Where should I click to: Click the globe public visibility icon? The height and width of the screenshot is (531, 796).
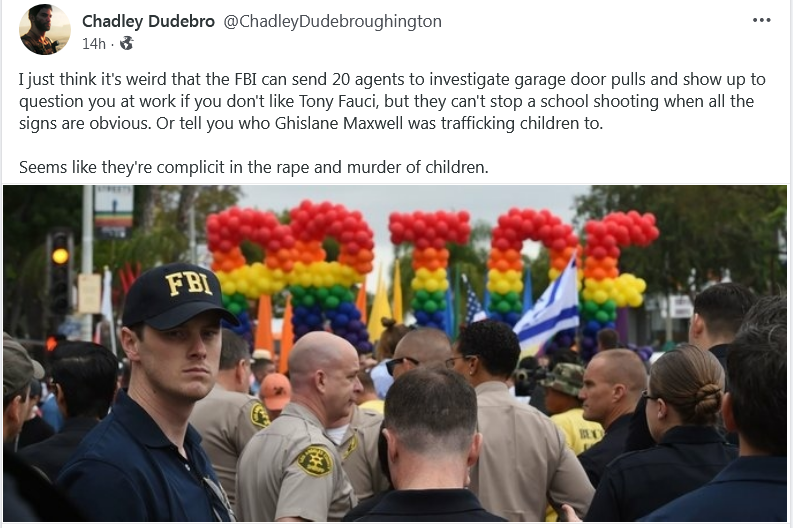pos(126,44)
